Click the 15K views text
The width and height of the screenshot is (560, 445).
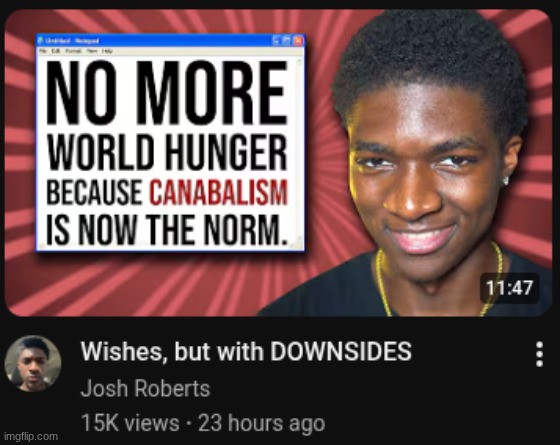tap(130, 423)
